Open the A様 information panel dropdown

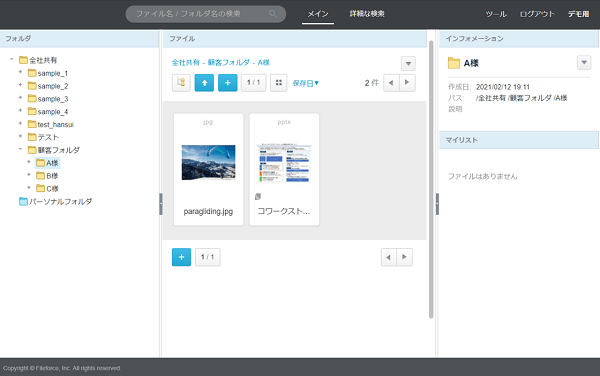584,62
